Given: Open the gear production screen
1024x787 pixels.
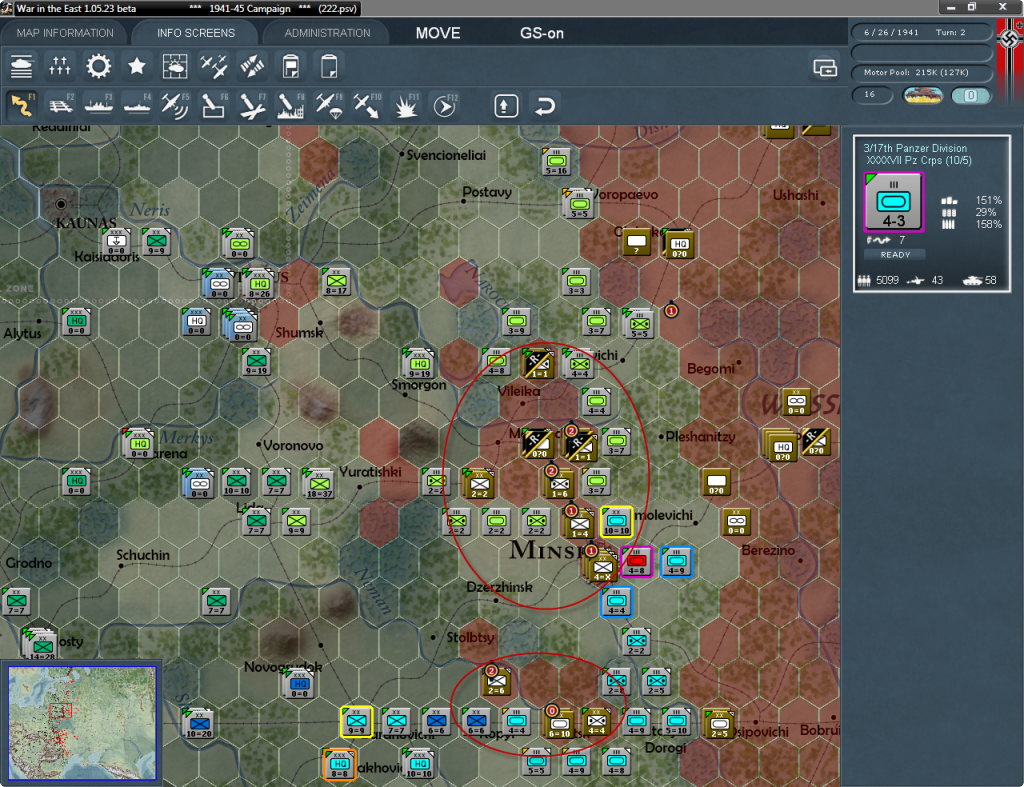Looking at the screenshot, I should 99,66.
